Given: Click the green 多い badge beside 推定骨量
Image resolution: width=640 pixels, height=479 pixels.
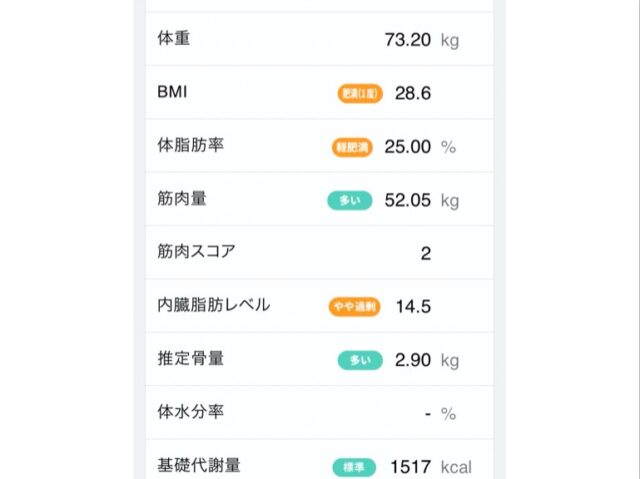Looking at the screenshot, I should click(360, 360).
